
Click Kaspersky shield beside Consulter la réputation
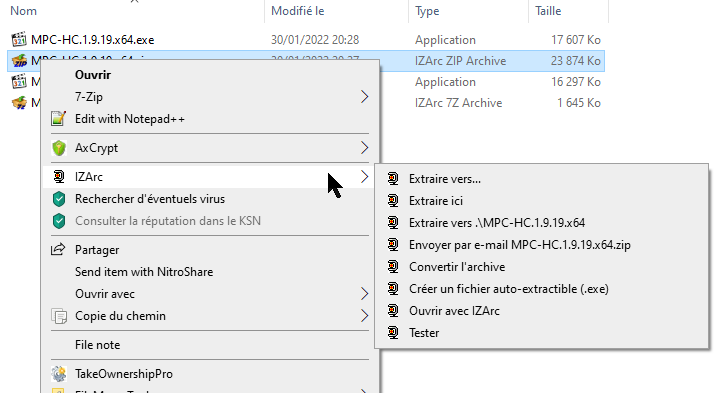tap(59, 221)
